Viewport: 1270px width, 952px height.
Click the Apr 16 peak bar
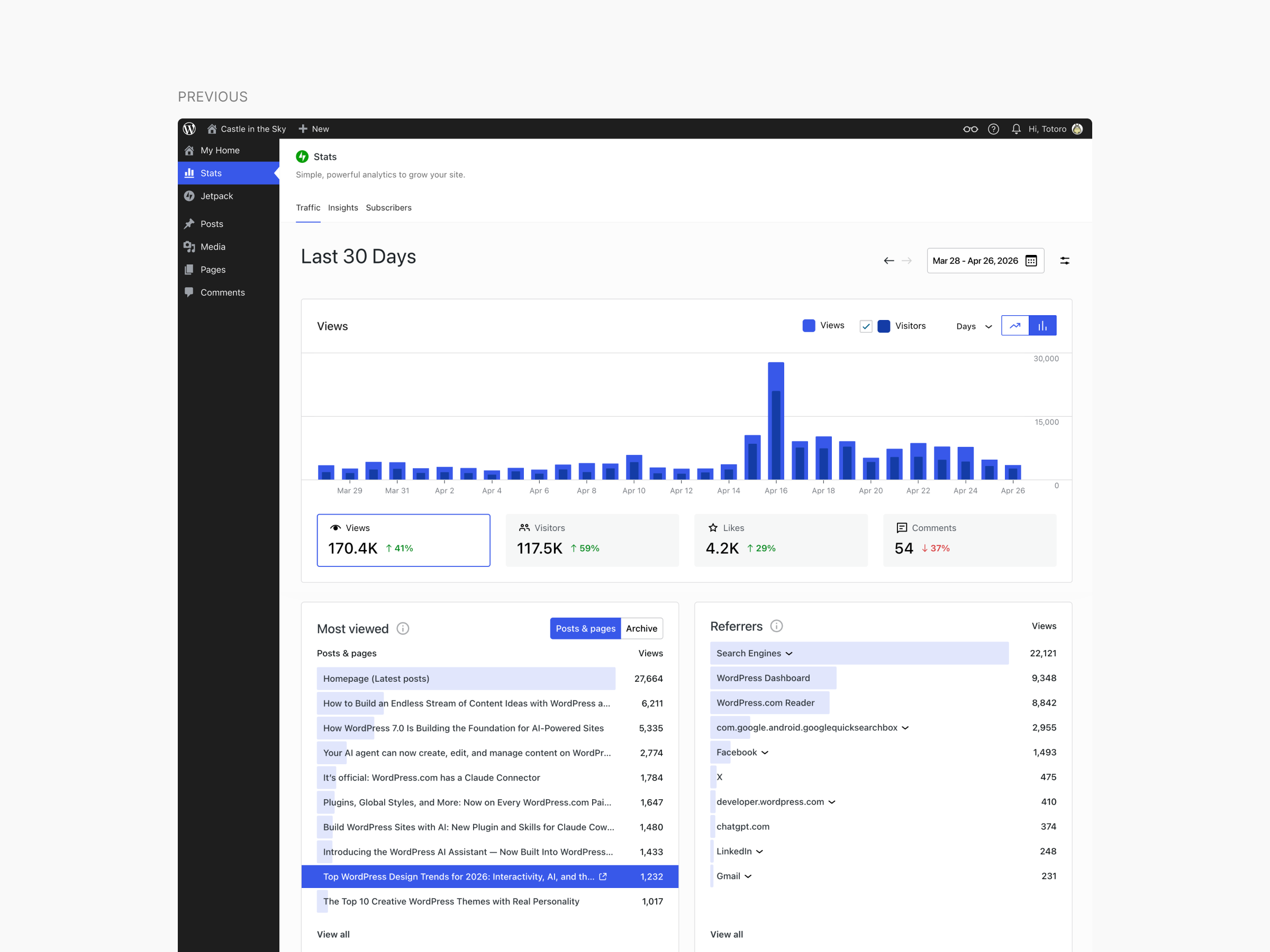point(776,420)
